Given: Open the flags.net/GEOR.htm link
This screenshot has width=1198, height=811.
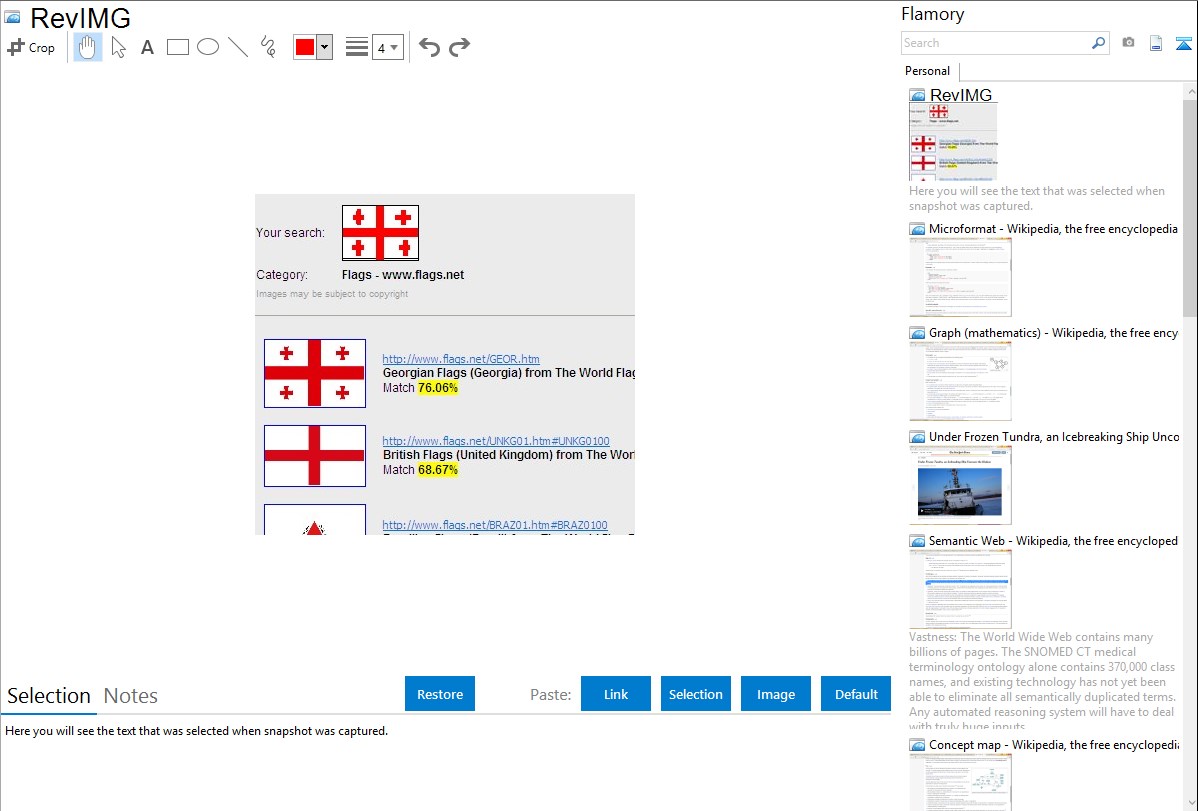Looking at the screenshot, I should coord(461,358).
